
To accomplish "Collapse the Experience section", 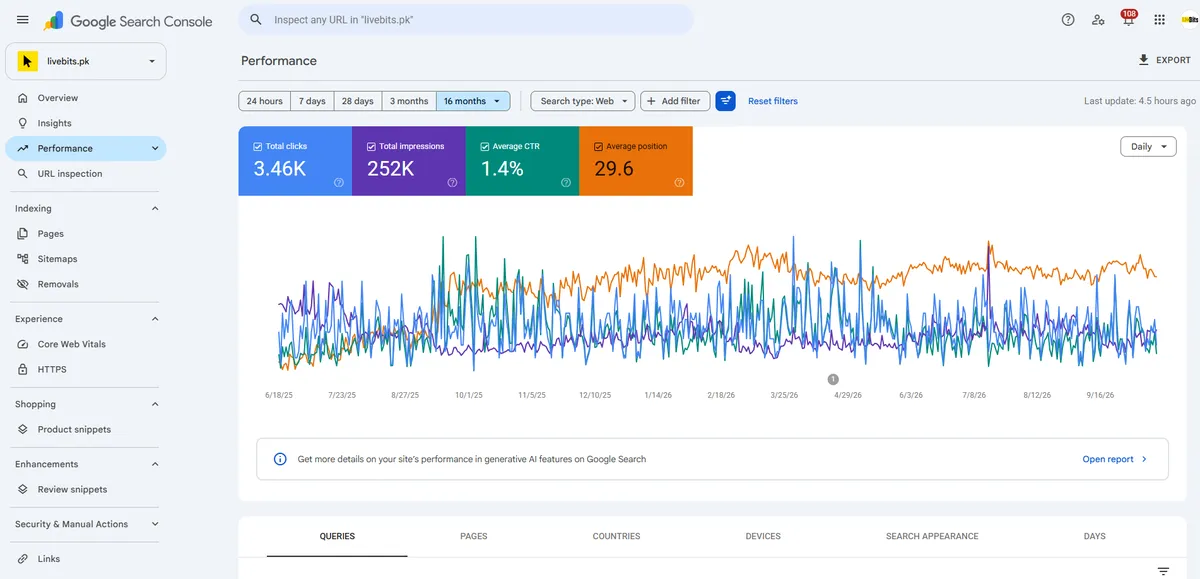I will click(x=154, y=319).
